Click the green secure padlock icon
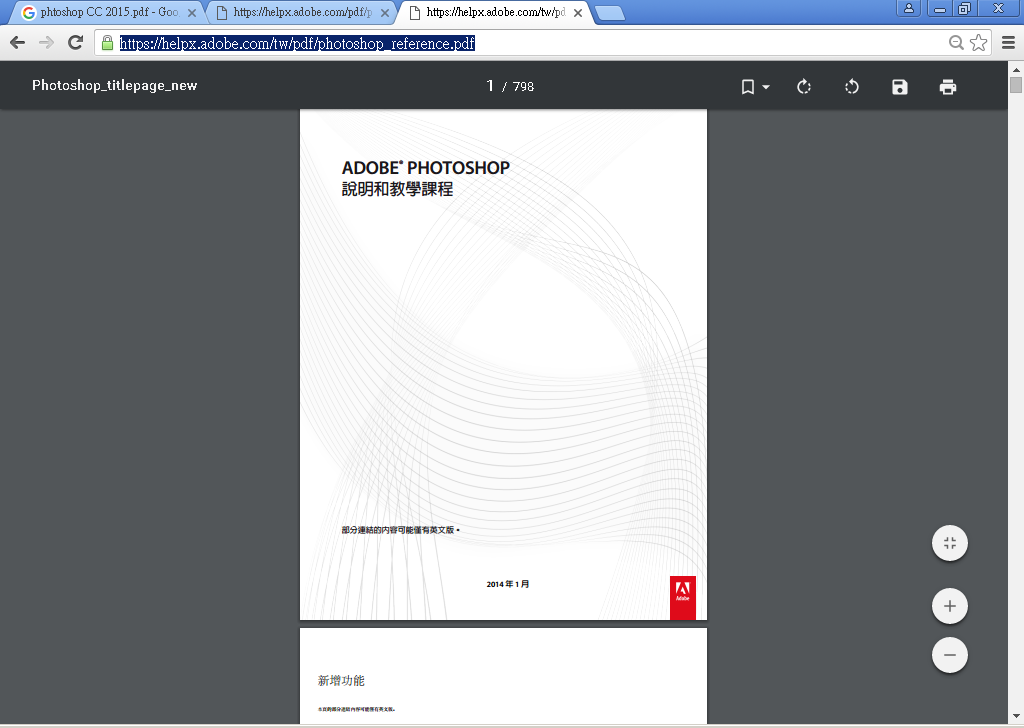The height and width of the screenshot is (728, 1024). pos(108,43)
